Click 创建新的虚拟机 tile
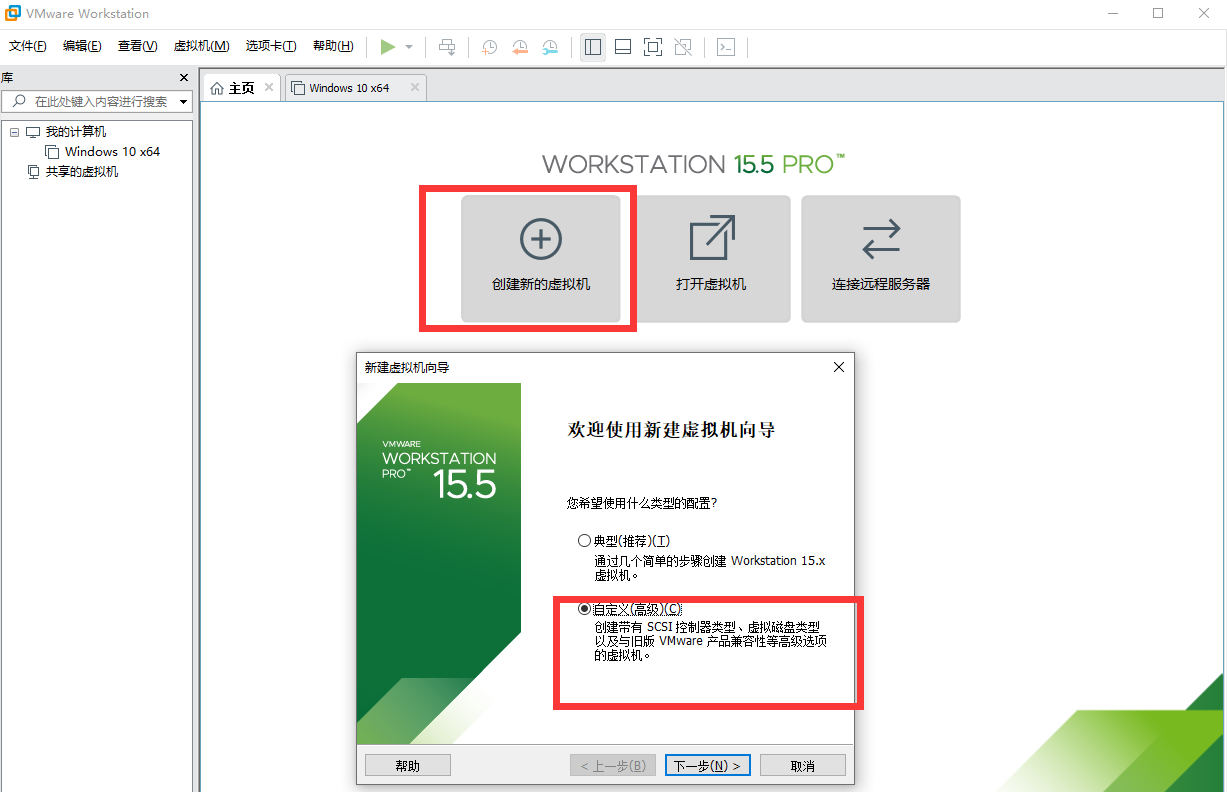The height and width of the screenshot is (792, 1227). [541, 258]
